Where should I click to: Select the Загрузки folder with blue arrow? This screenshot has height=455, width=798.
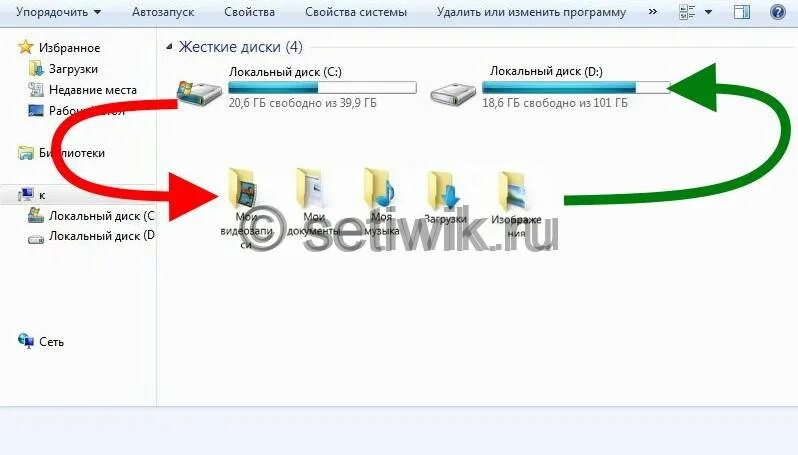click(x=443, y=190)
